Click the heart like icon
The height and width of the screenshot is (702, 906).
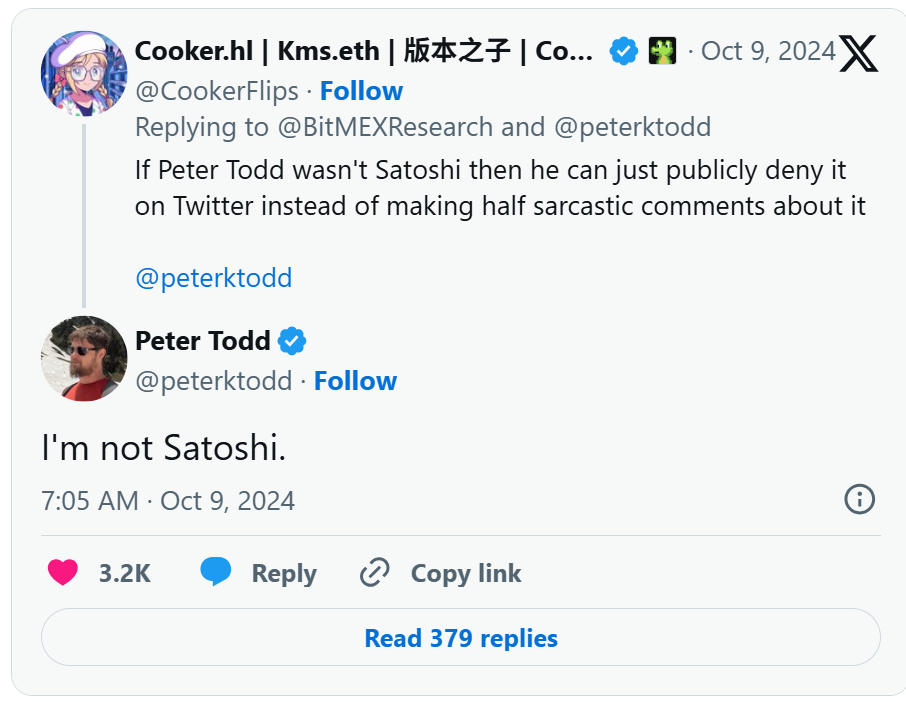[x=63, y=573]
